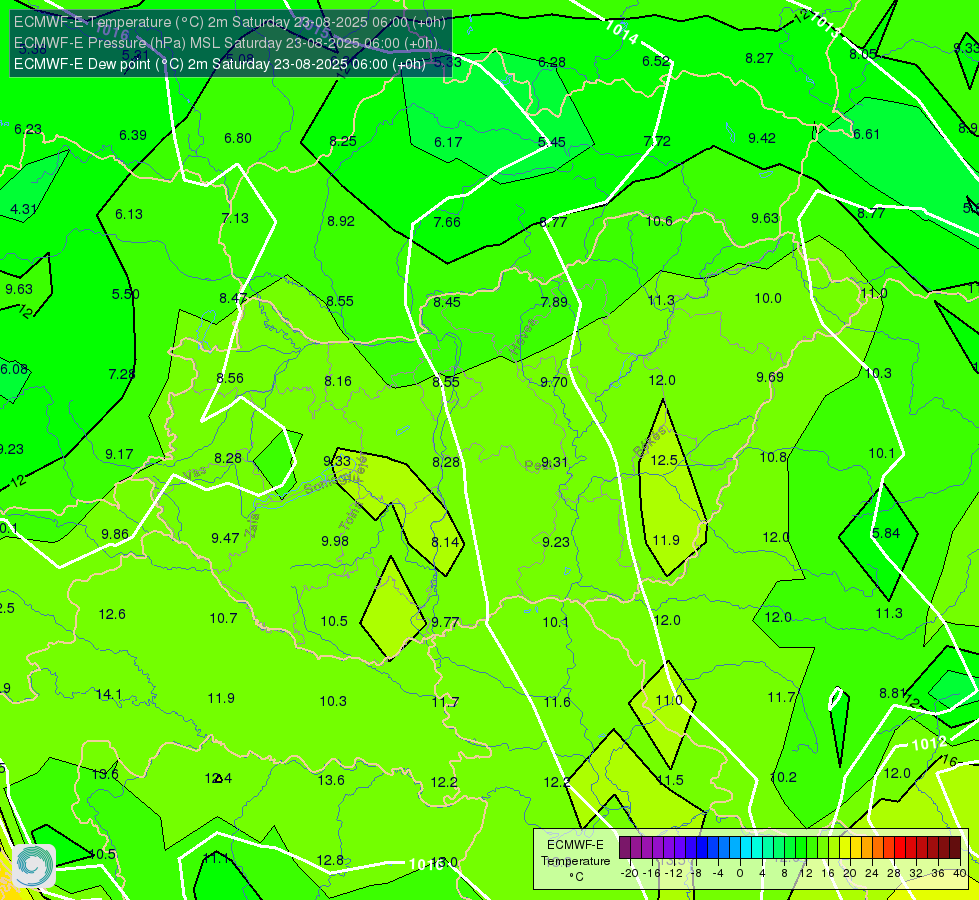Click the 8.47 value on the map
Image resolution: width=979 pixels, height=900 pixels.
coord(233,298)
